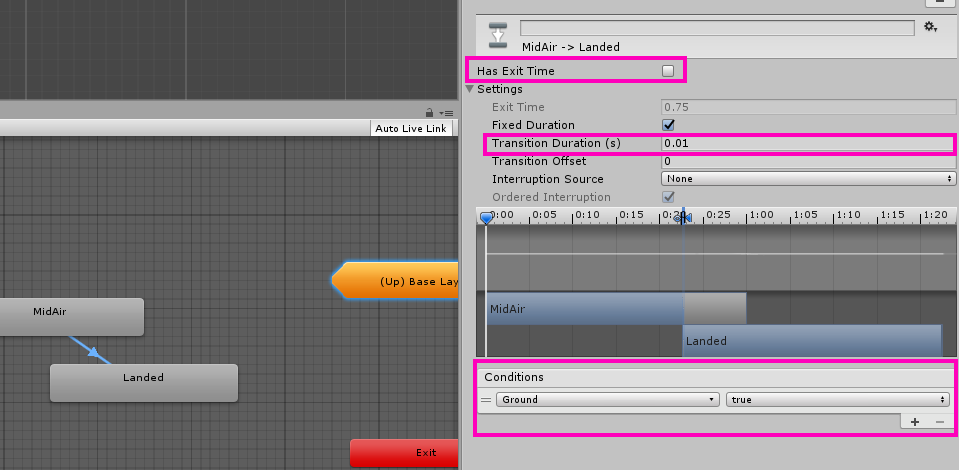Click the transition start marker near 0:20
This screenshot has height=470, width=959.
[680, 217]
